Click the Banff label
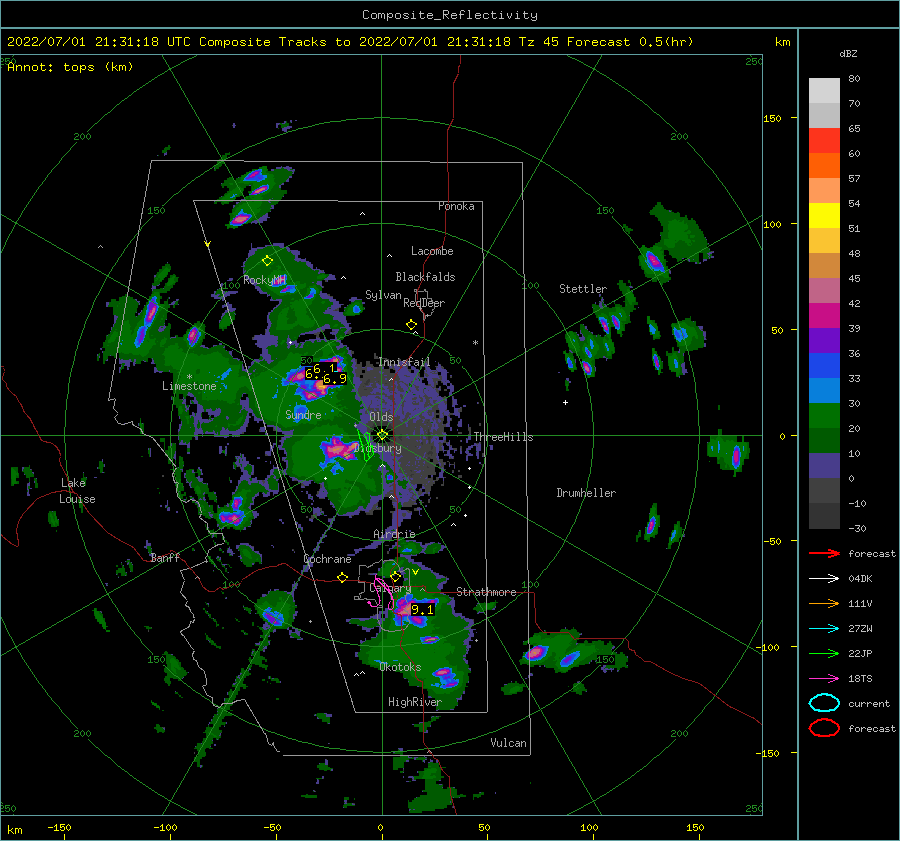 tap(165, 557)
